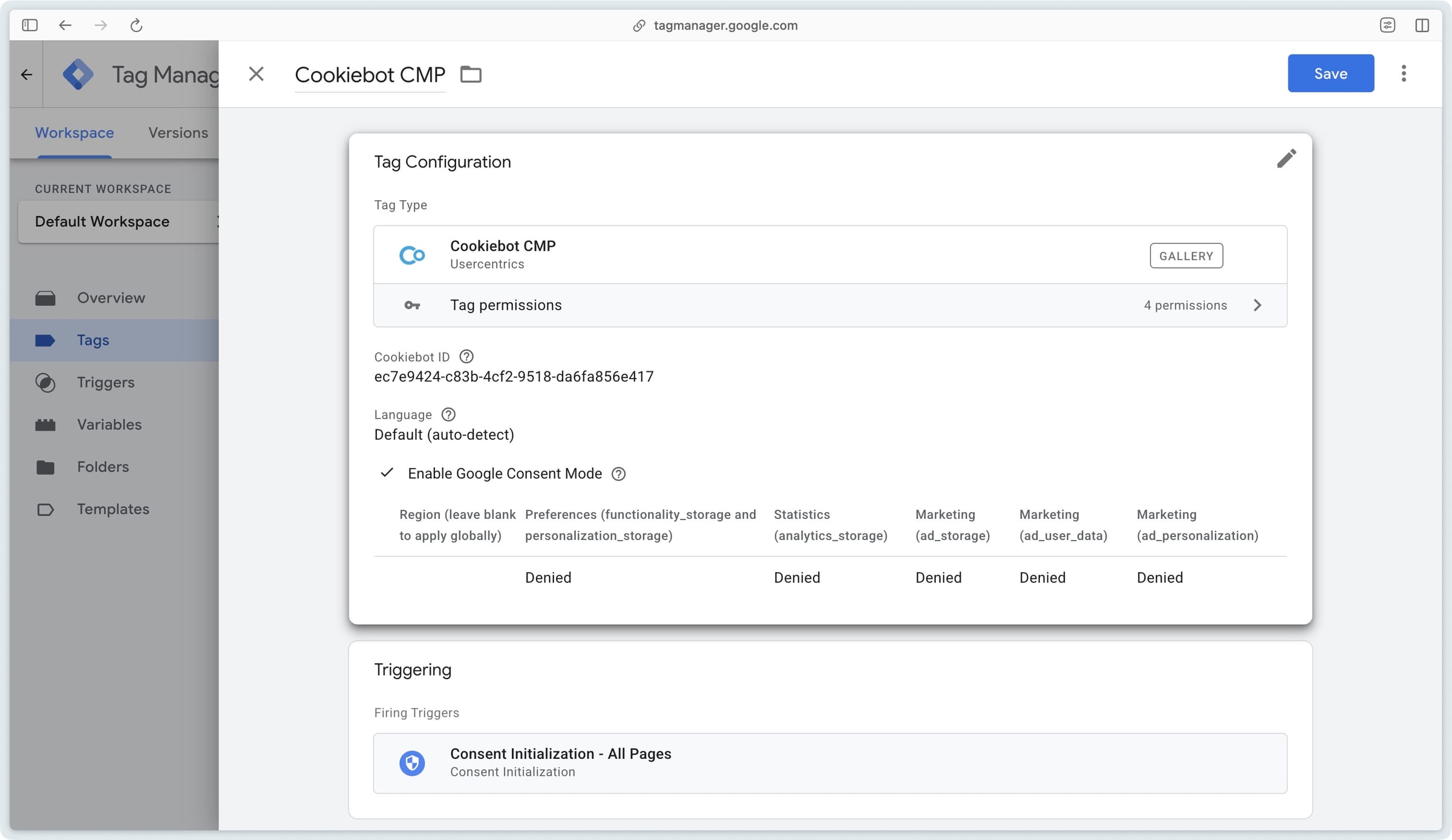Click the Cookiebot ID value ec7e9424-c83b-4cf2-9518-da6fa856e417

click(x=514, y=377)
